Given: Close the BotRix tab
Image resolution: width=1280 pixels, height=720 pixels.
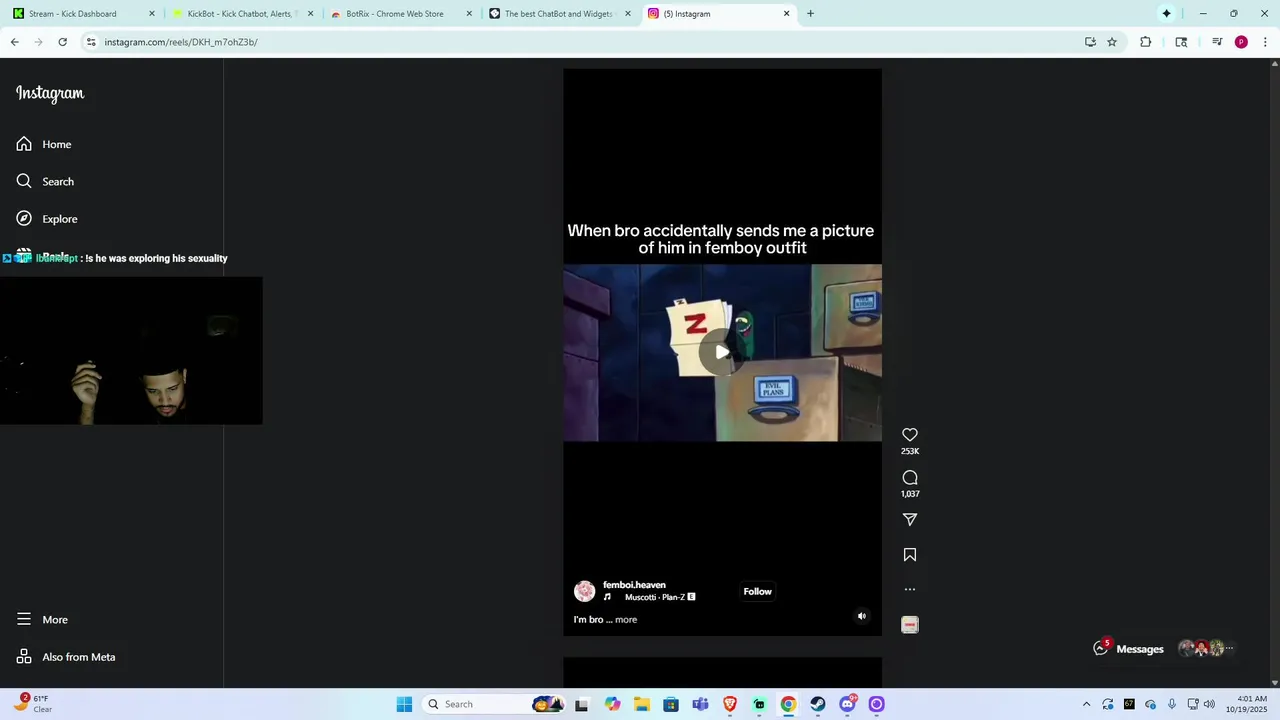Looking at the screenshot, I should tap(469, 14).
